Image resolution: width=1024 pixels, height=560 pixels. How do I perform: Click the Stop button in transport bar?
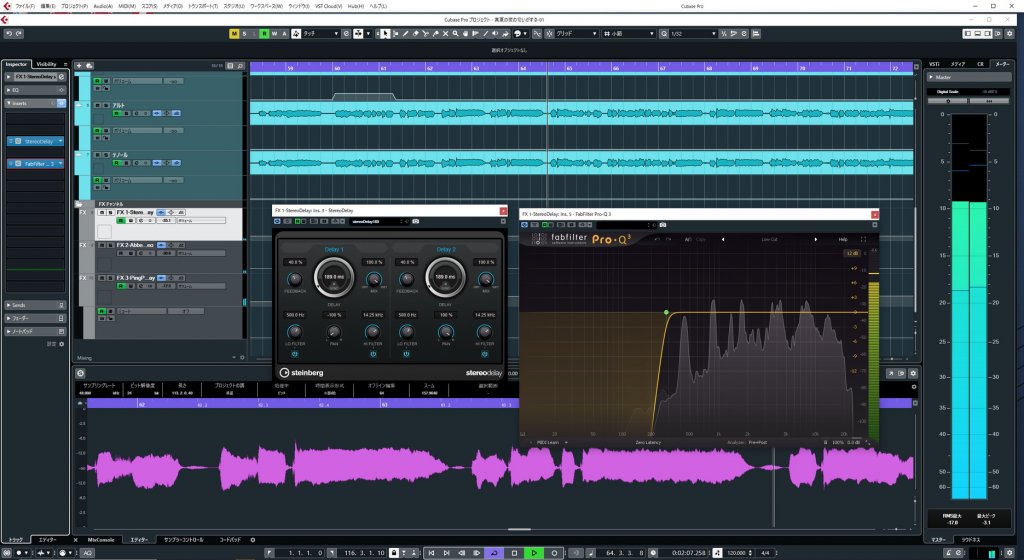tap(513, 552)
